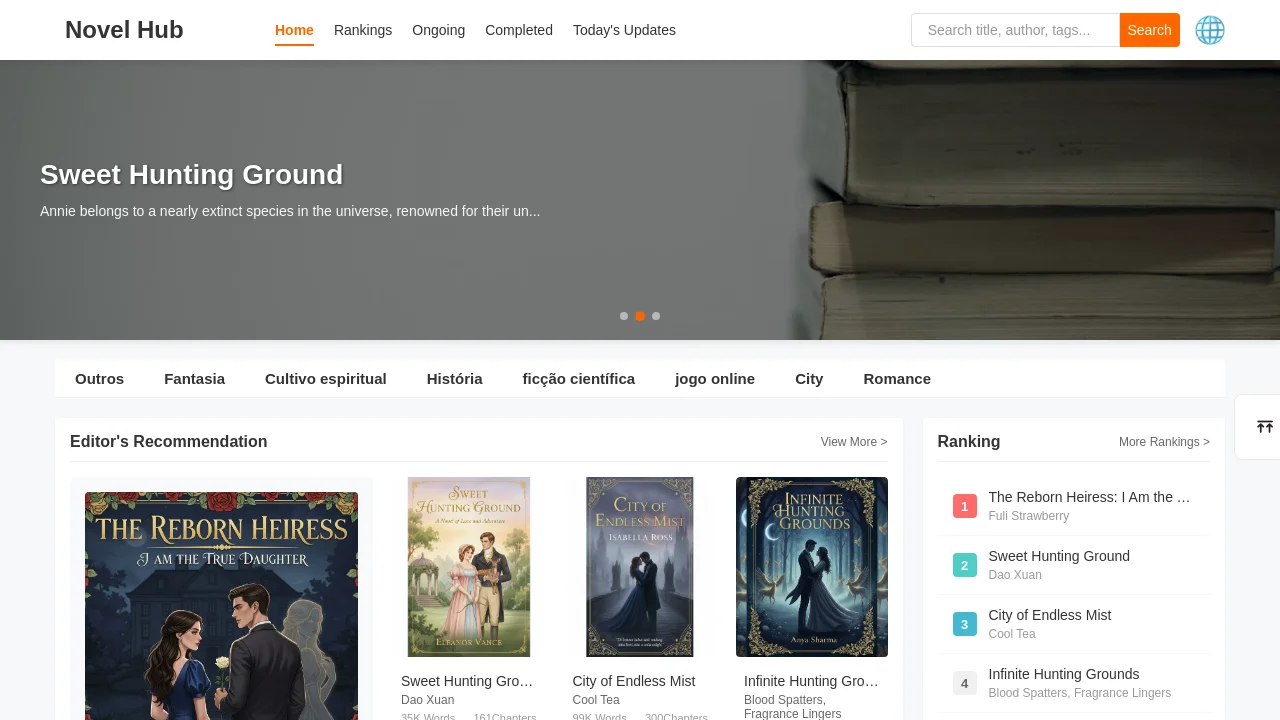The width and height of the screenshot is (1280, 720).
Task: Select rank 3 badge in Ranking
Action: (964, 624)
